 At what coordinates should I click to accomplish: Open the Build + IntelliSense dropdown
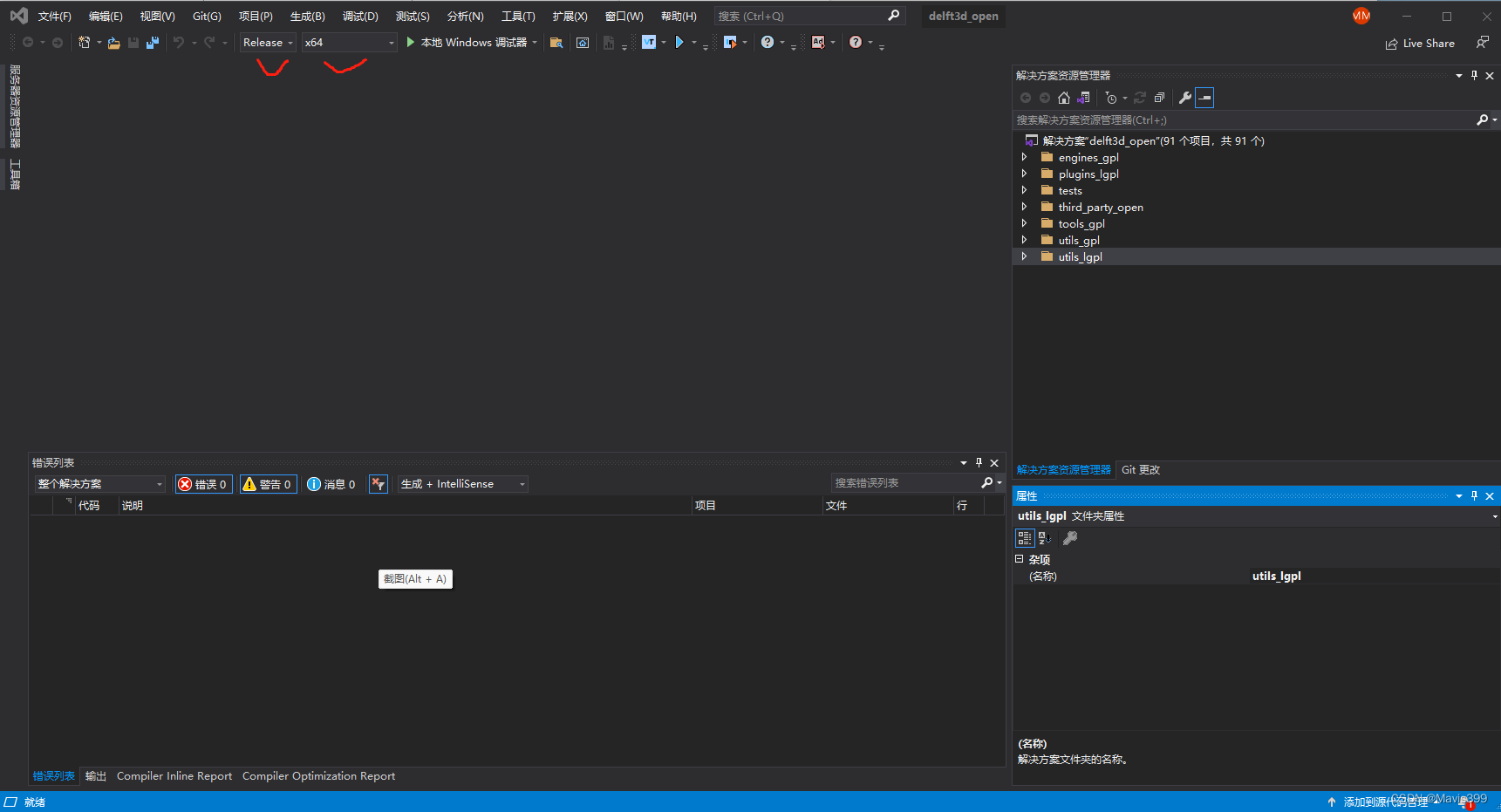tap(463, 484)
